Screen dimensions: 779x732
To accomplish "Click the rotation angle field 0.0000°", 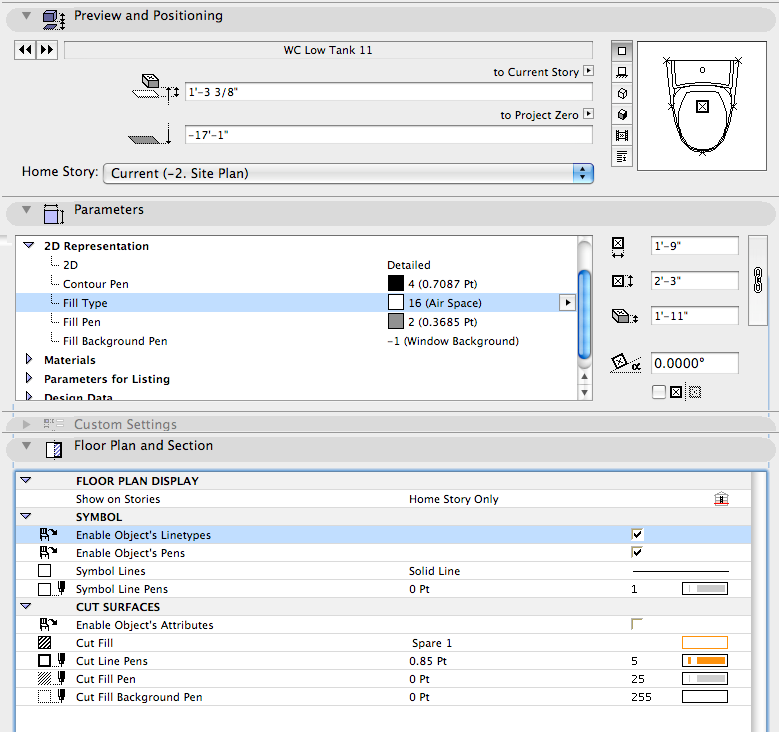I will [x=695, y=363].
